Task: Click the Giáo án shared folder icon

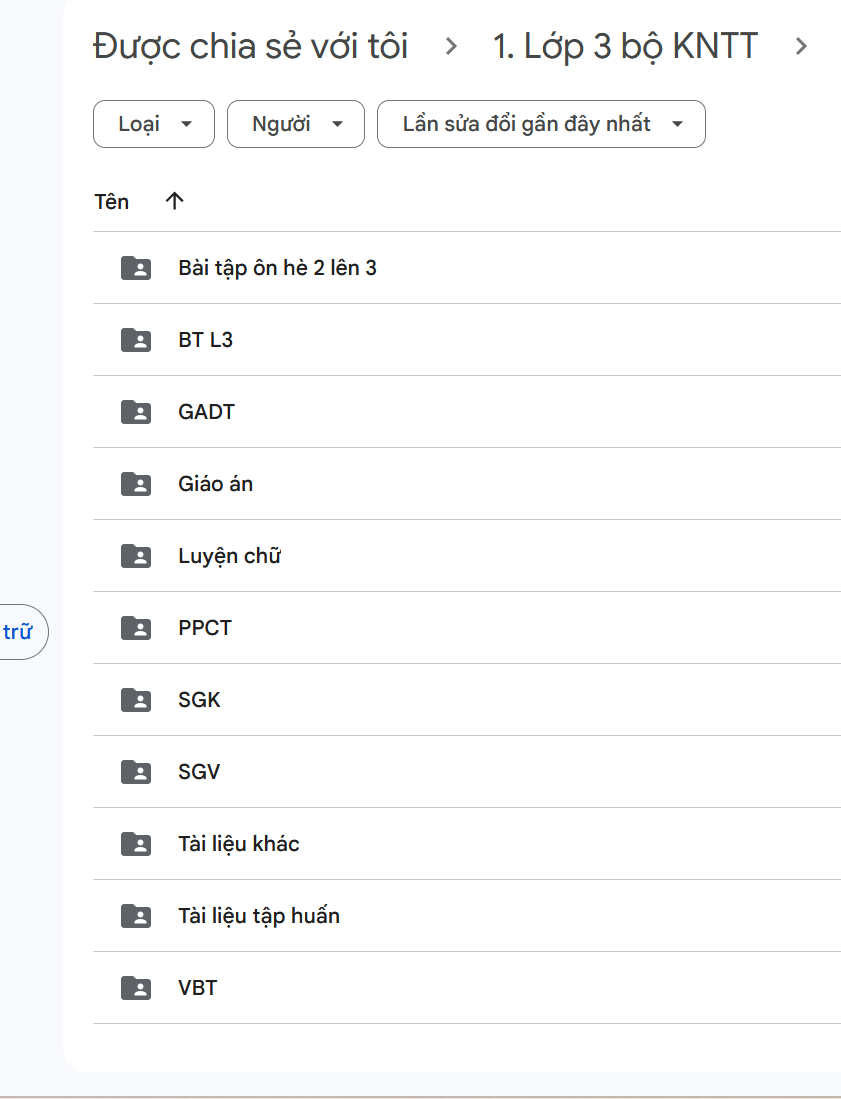Action: (136, 484)
